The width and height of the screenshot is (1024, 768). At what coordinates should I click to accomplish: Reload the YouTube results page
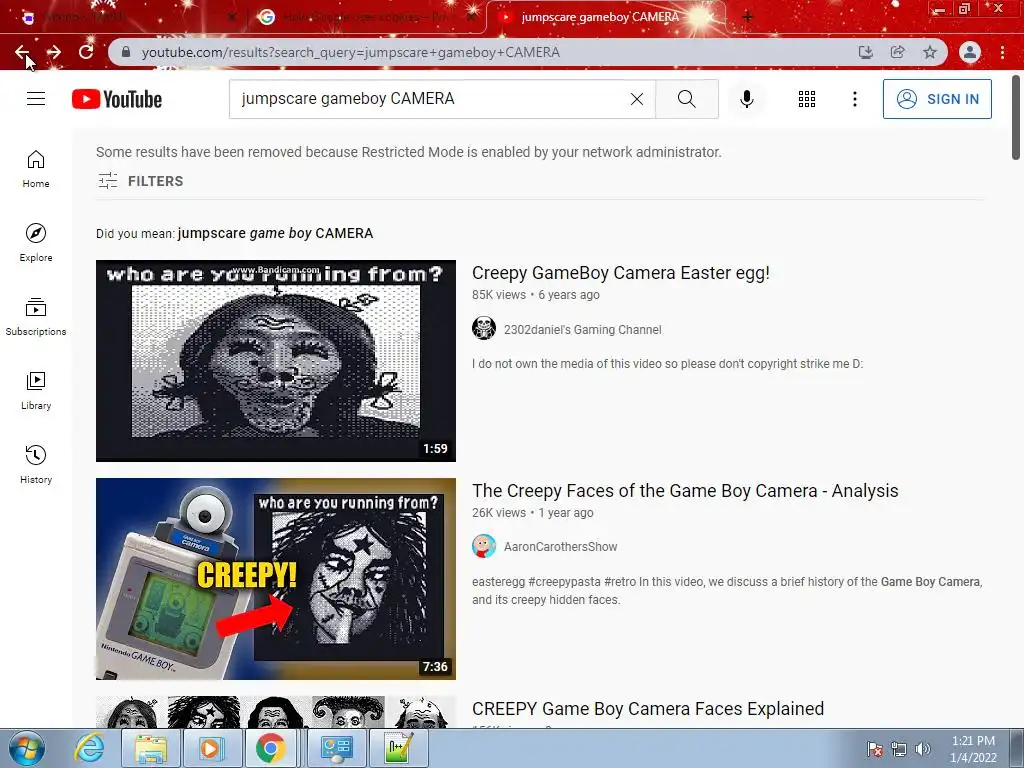(x=86, y=52)
